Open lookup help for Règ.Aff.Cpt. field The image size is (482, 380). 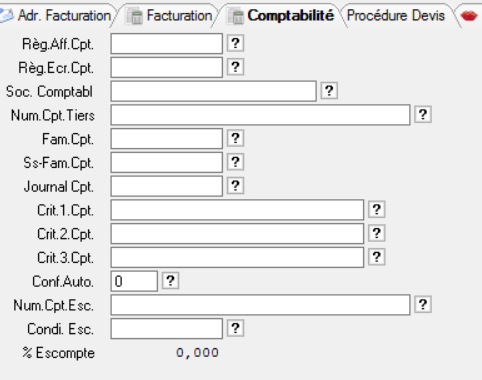point(235,43)
